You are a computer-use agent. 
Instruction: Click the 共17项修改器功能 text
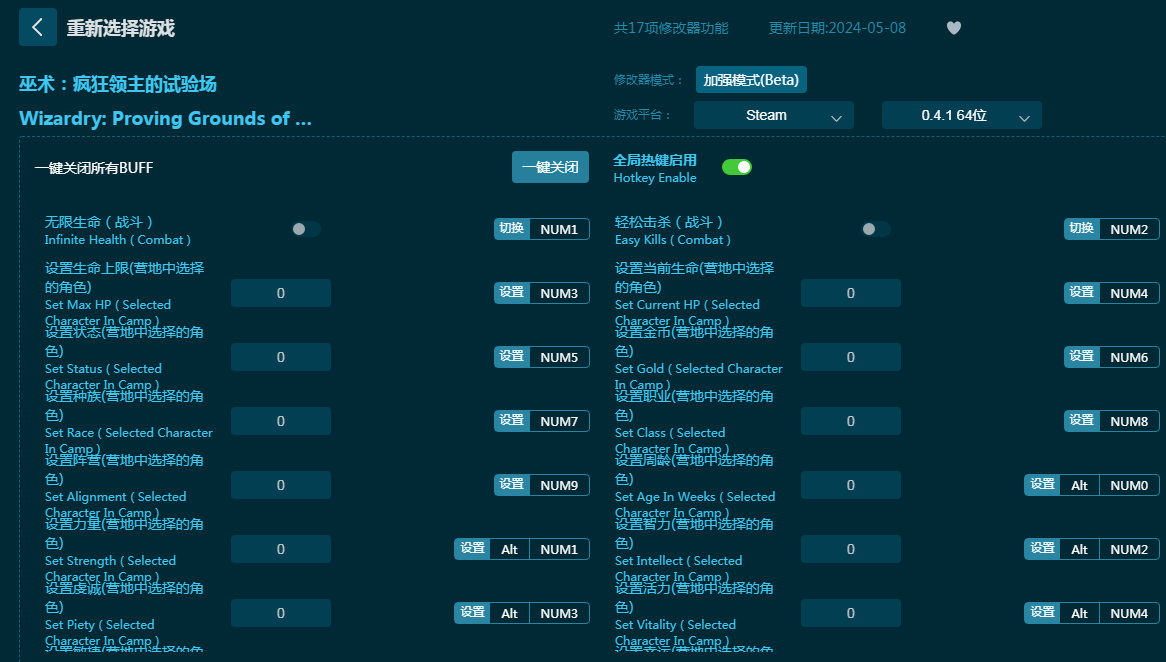671,28
